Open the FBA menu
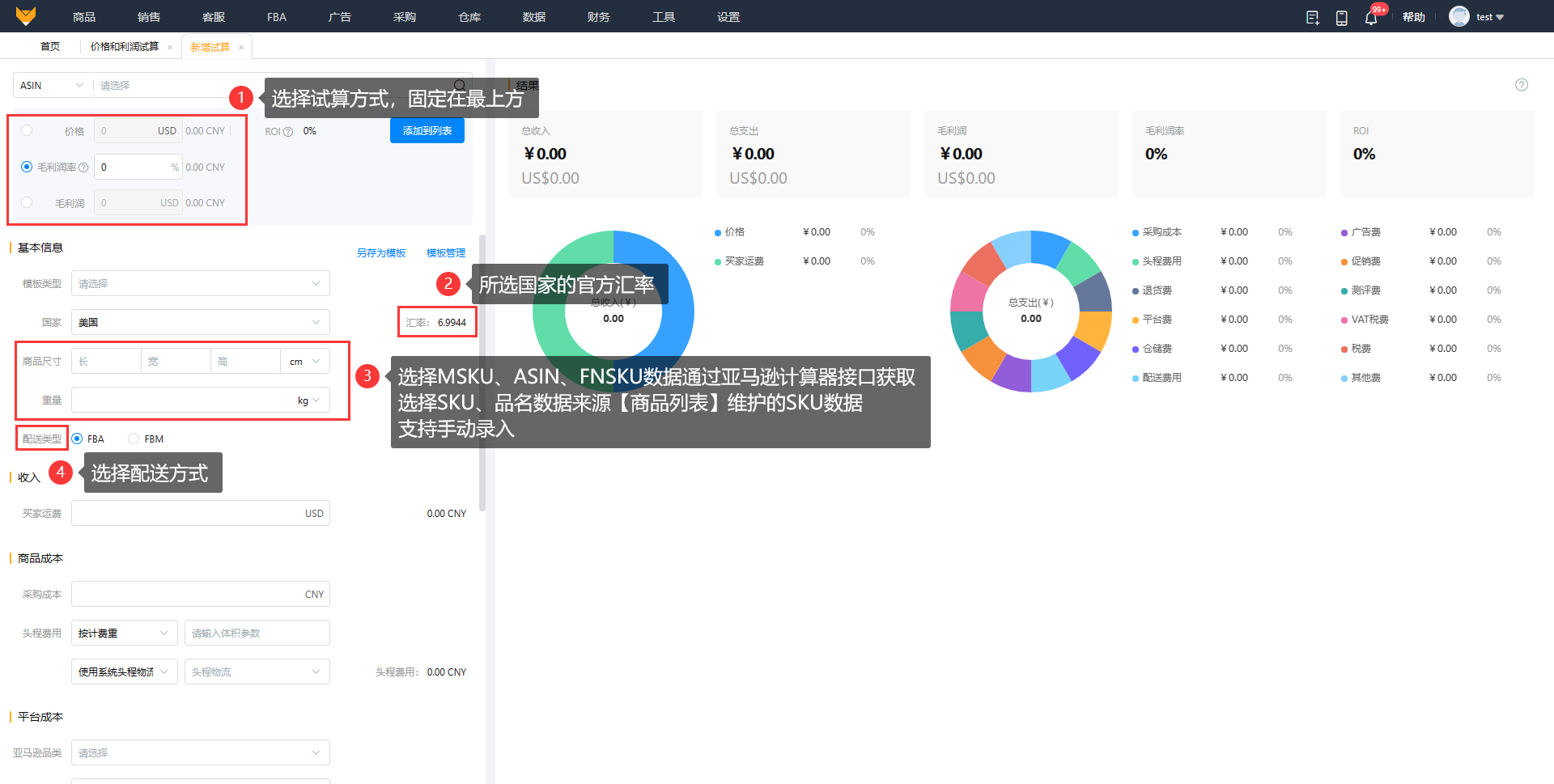This screenshot has height=784, width=1554. (277, 17)
